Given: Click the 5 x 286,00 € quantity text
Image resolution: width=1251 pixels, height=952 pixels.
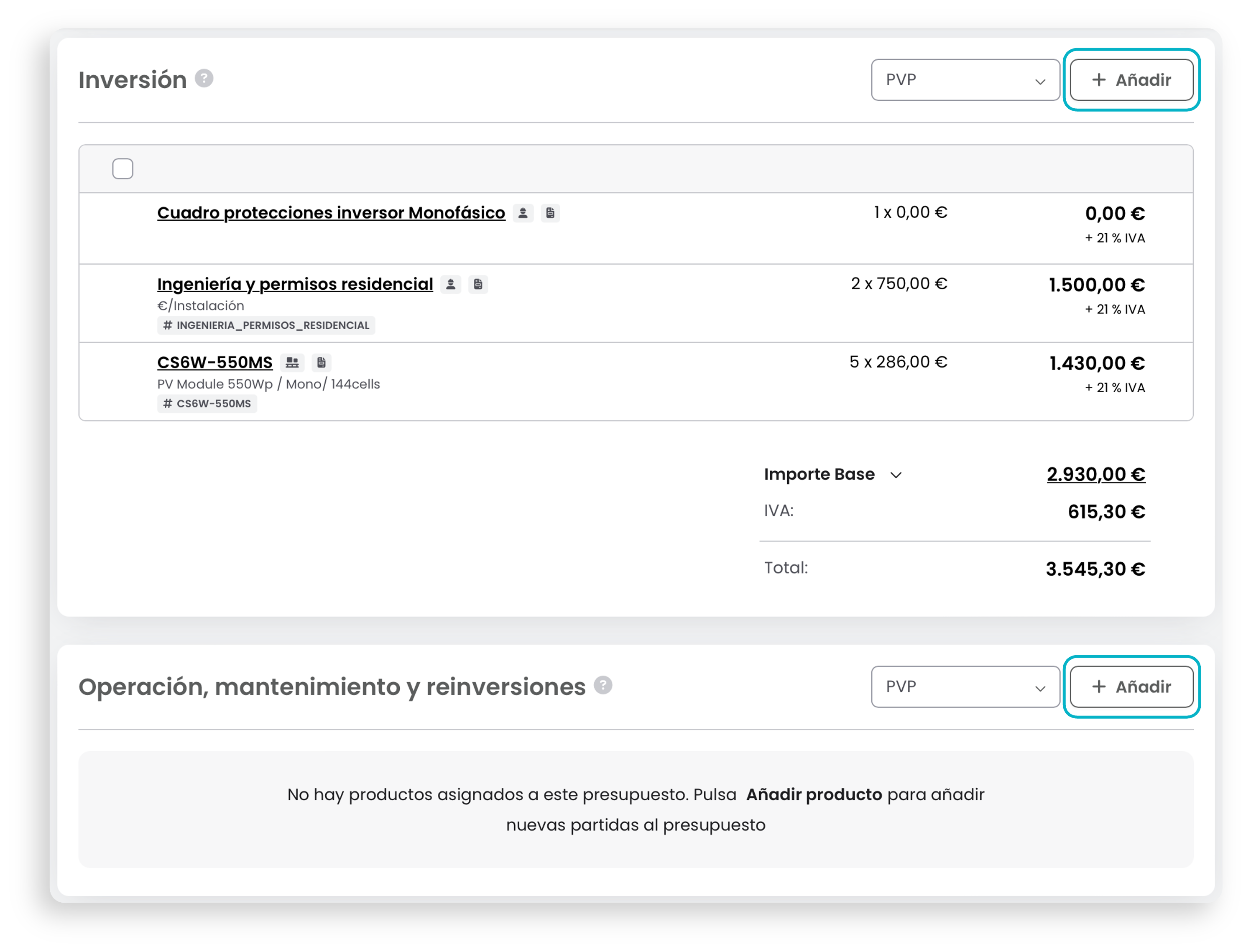Looking at the screenshot, I should (x=898, y=362).
